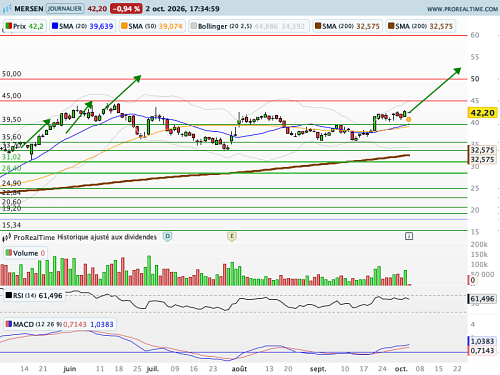The height and width of the screenshot is (375, 500).
Task: Click the 1,0383 MACD value tag on the axis
Action: tap(482, 341)
